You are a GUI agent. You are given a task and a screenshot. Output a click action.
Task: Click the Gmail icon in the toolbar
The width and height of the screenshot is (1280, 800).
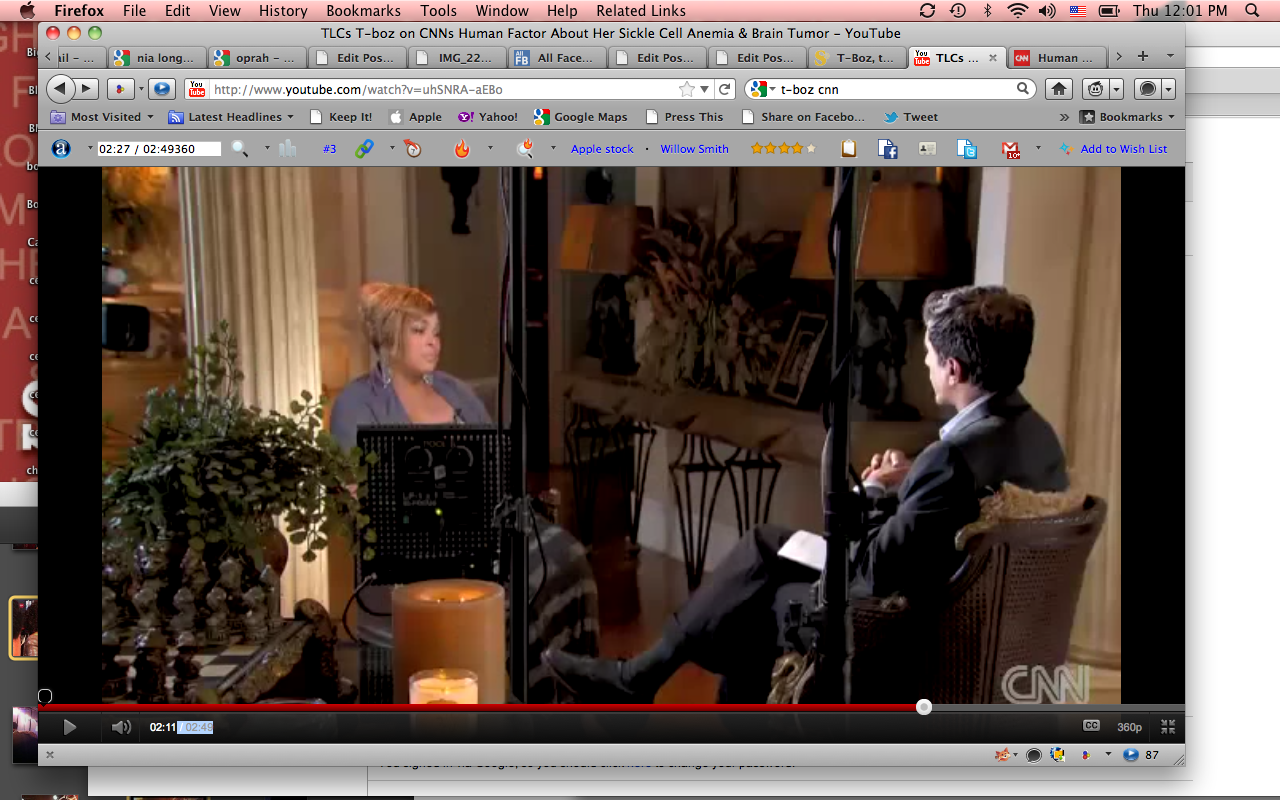click(1010, 149)
